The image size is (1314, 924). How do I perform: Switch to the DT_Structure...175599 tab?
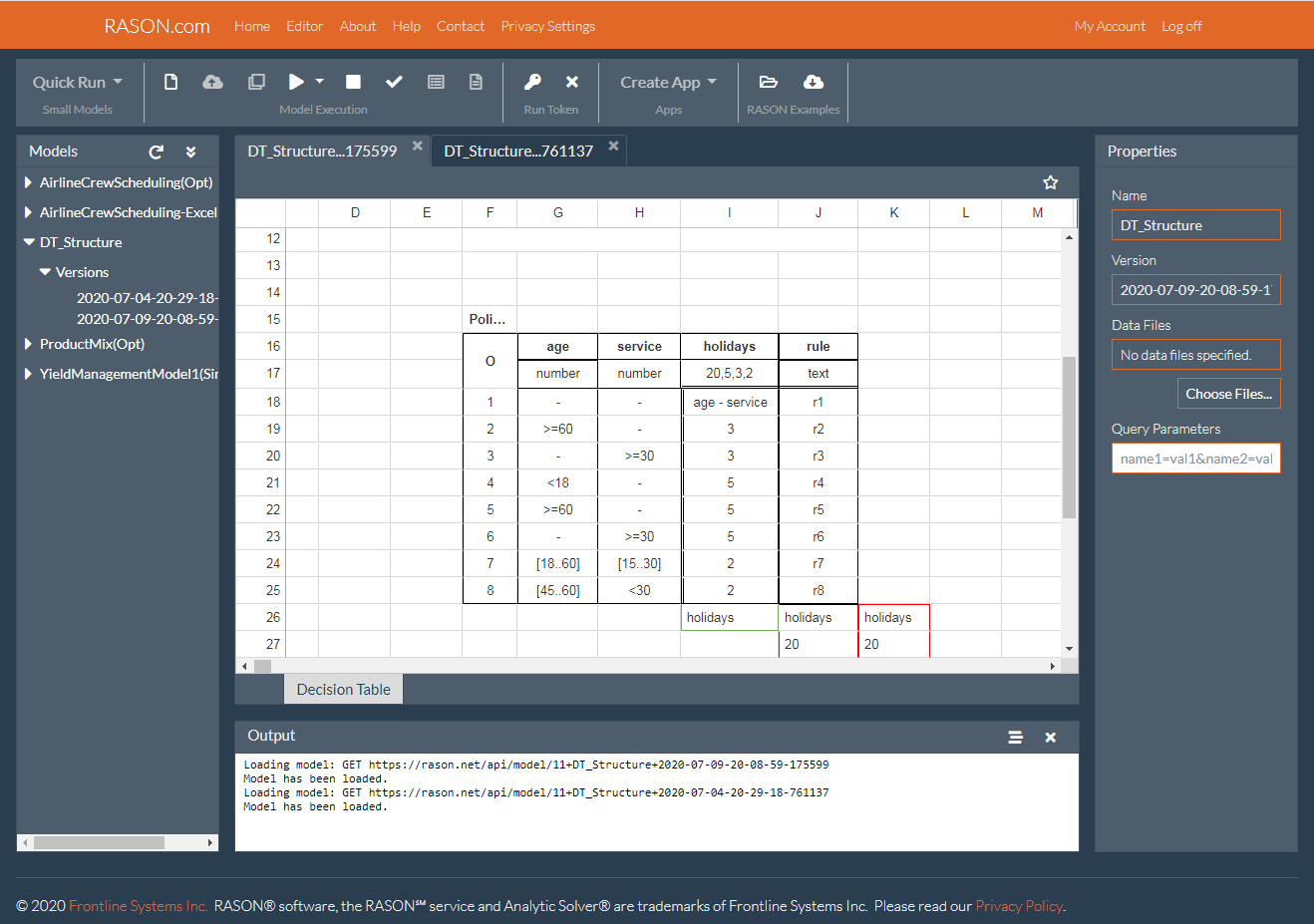[322, 152]
